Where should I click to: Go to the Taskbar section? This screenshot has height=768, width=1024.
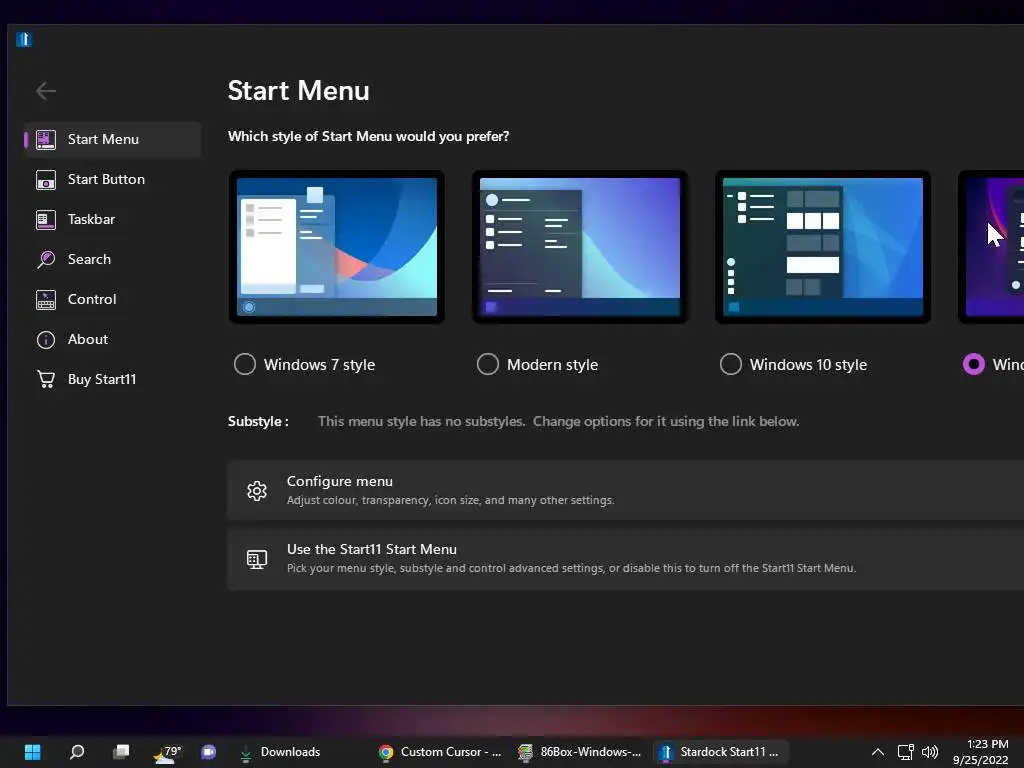tap(112, 219)
